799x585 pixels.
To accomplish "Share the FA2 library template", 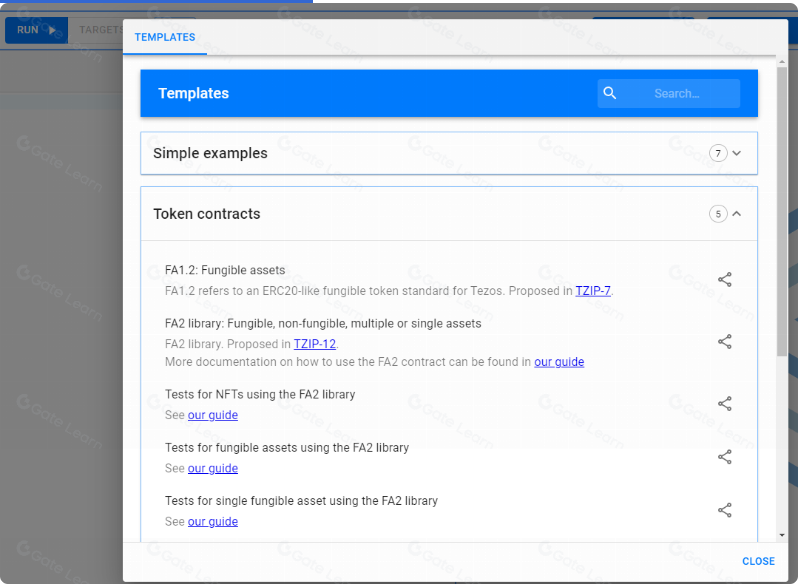I will pyautogui.click(x=725, y=342).
